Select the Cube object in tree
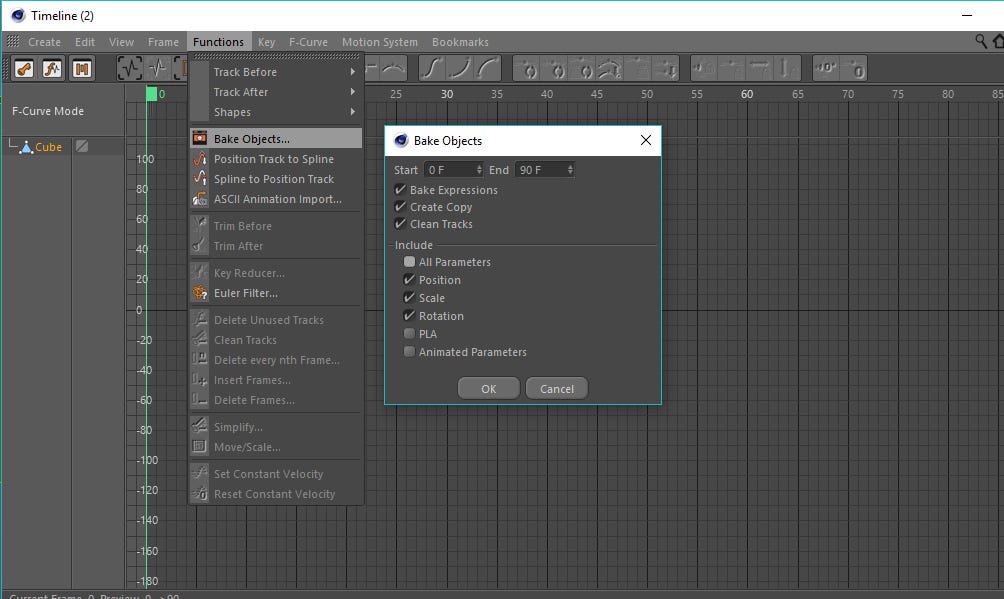 (48, 147)
